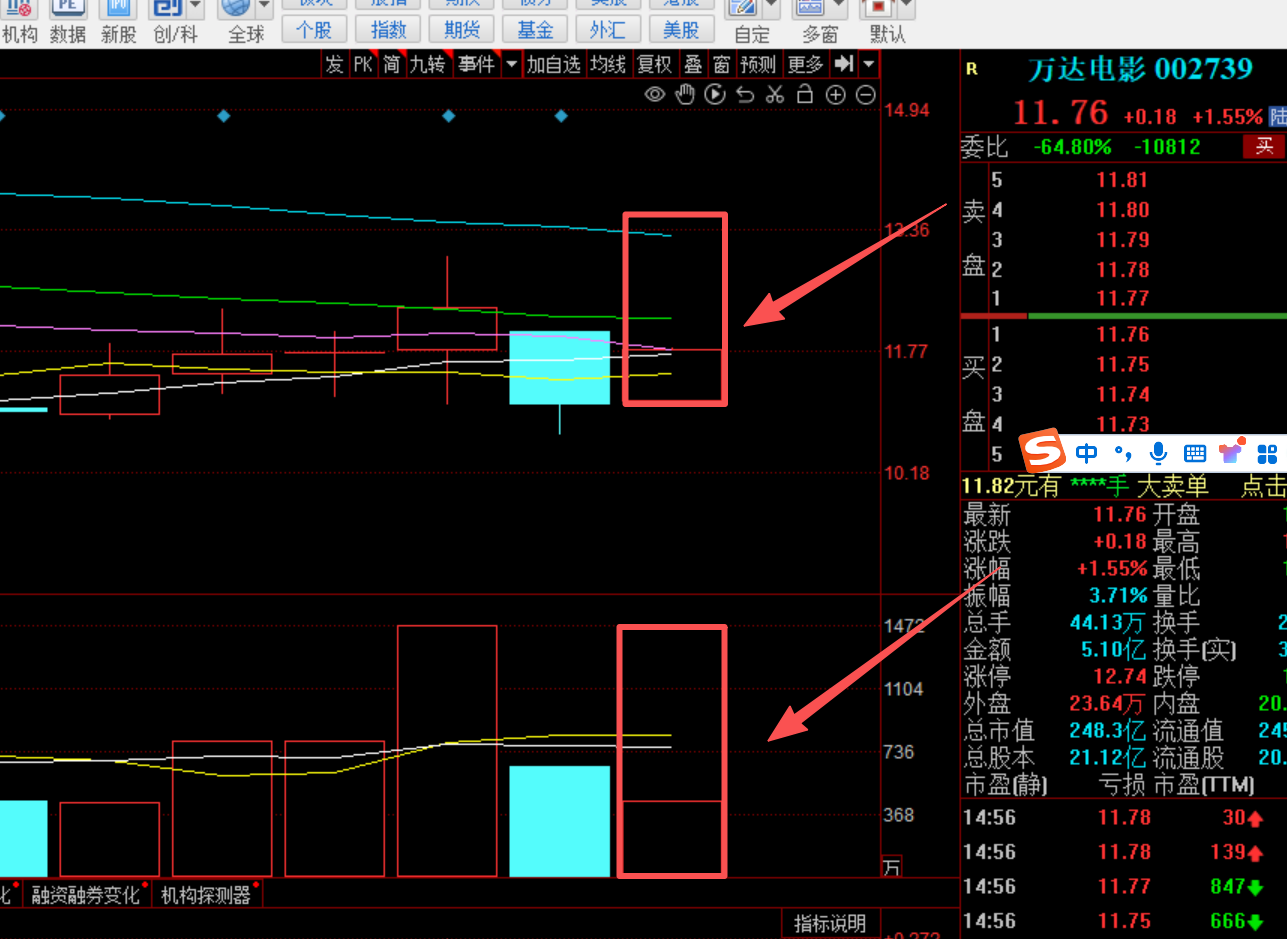Toggle the eye visibility icon

(x=654, y=95)
